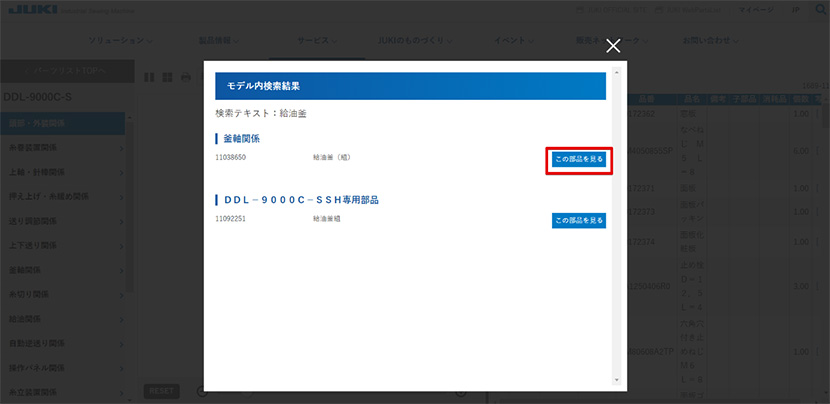Image resolution: width=830 pixels, height=404 pixels.
Task: Expand the サービス menu
Action: tap(318, 40)
